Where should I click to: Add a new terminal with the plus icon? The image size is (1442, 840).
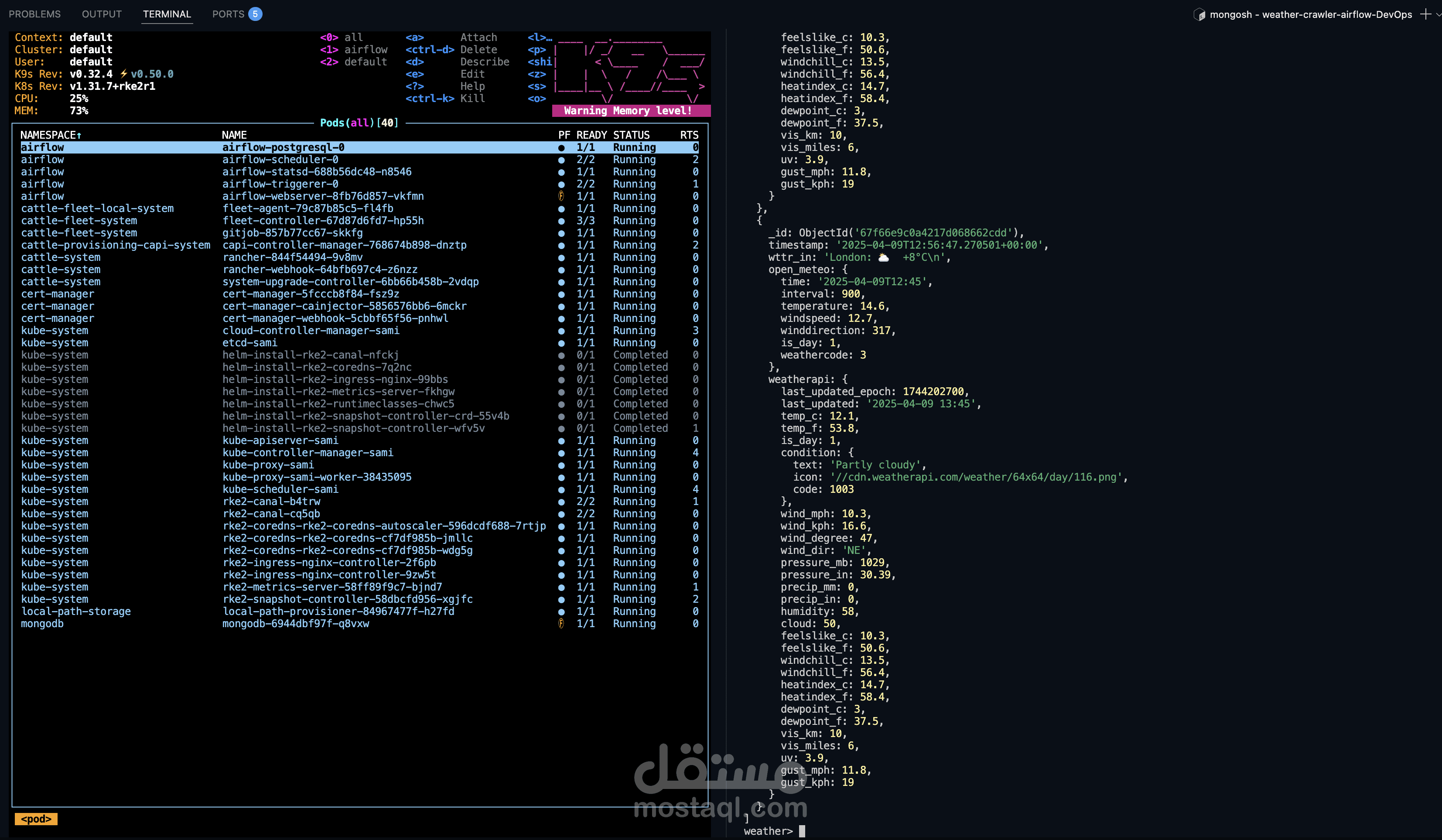1425,14
